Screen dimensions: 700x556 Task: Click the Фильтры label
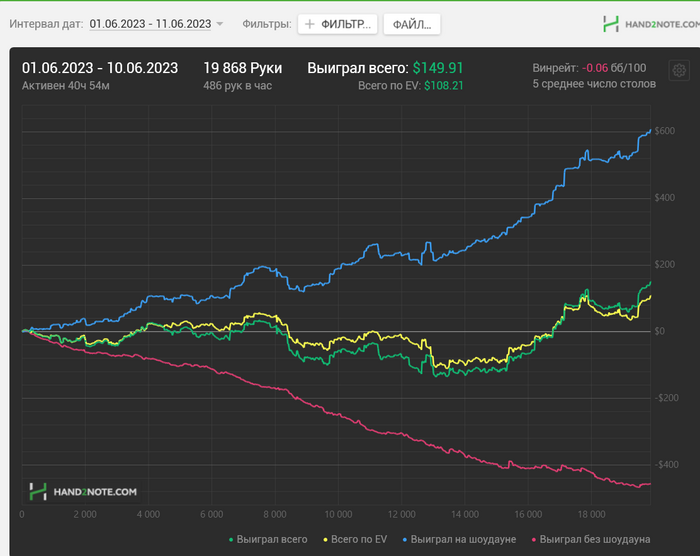tap(267, 24)
